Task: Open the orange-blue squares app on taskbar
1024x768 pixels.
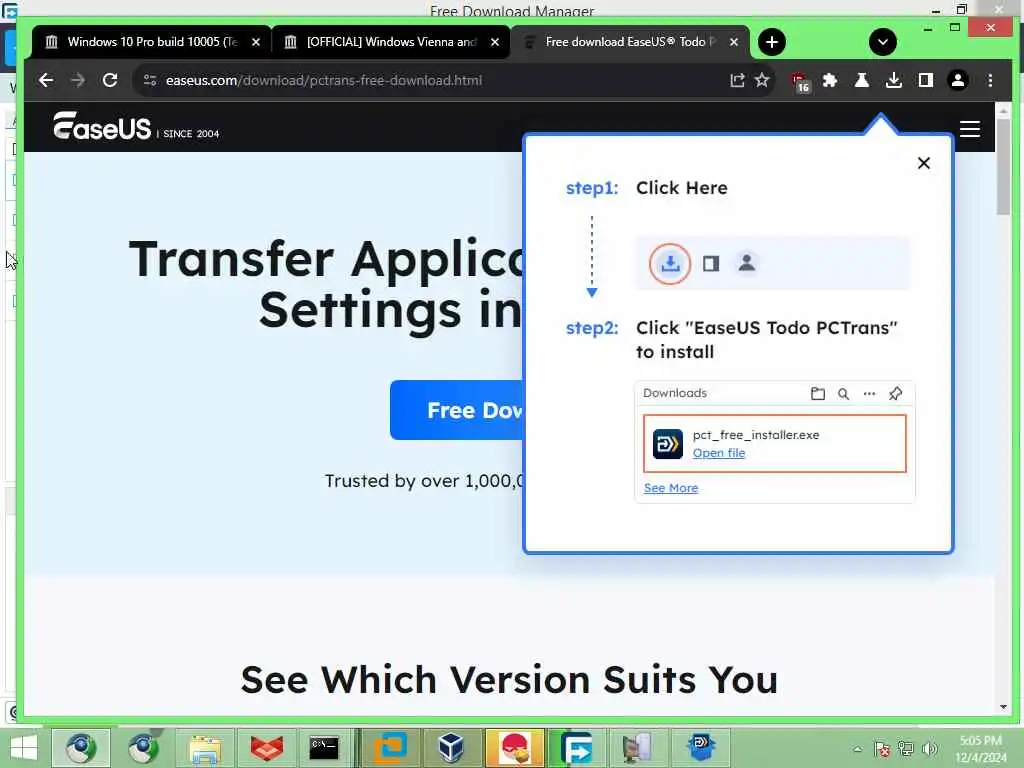Action: 390,748
